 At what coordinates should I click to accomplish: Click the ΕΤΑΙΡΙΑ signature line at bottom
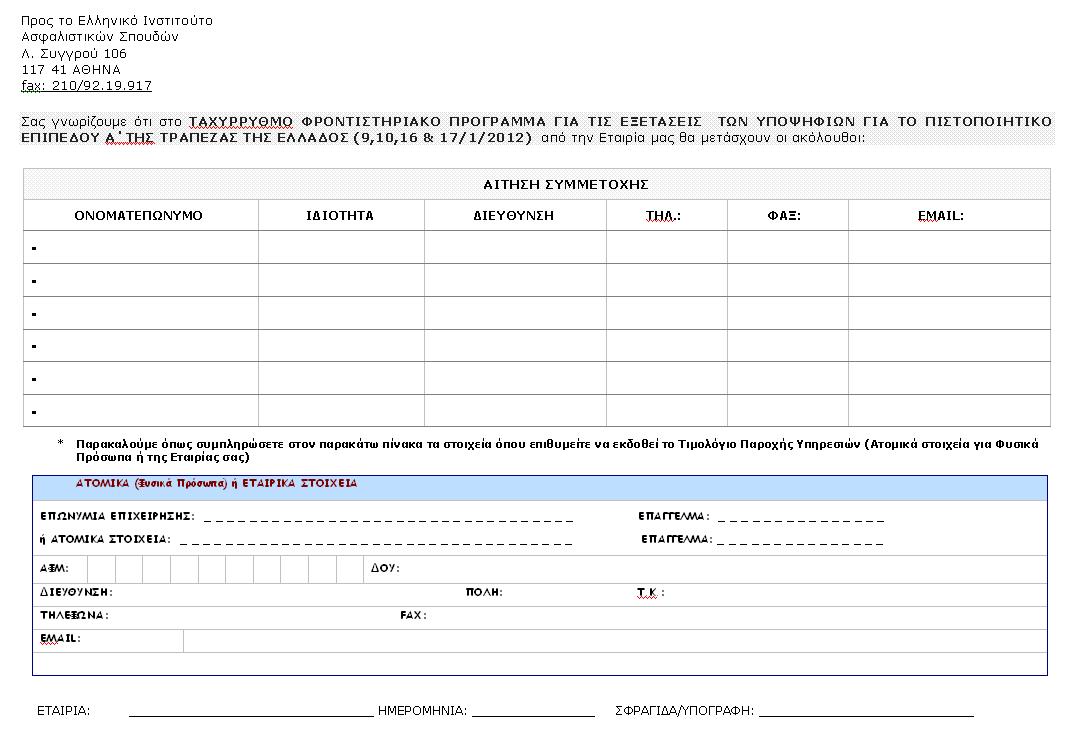pos(250,711)
